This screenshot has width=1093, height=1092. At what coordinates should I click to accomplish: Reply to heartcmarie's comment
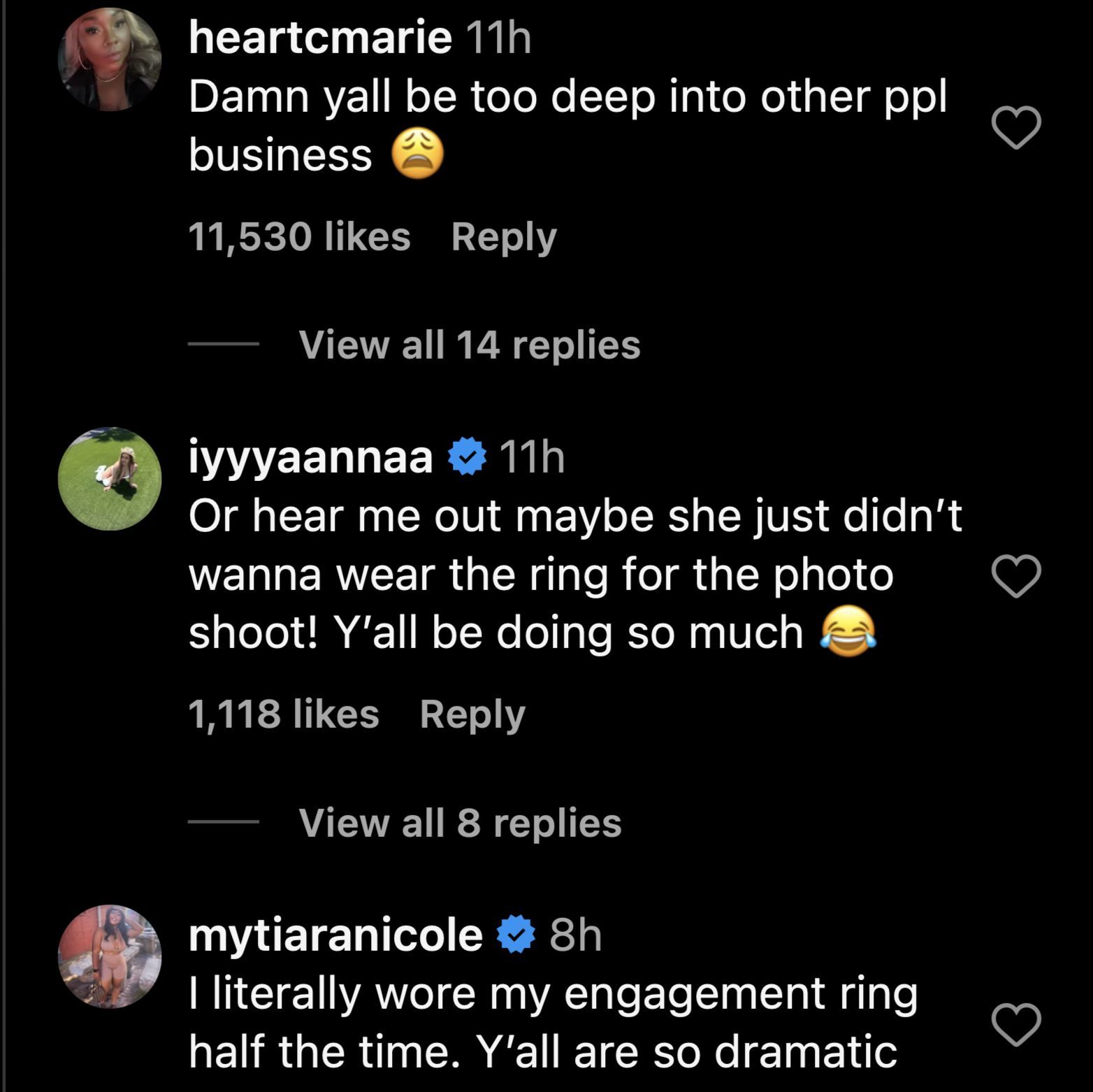(504, 237)
